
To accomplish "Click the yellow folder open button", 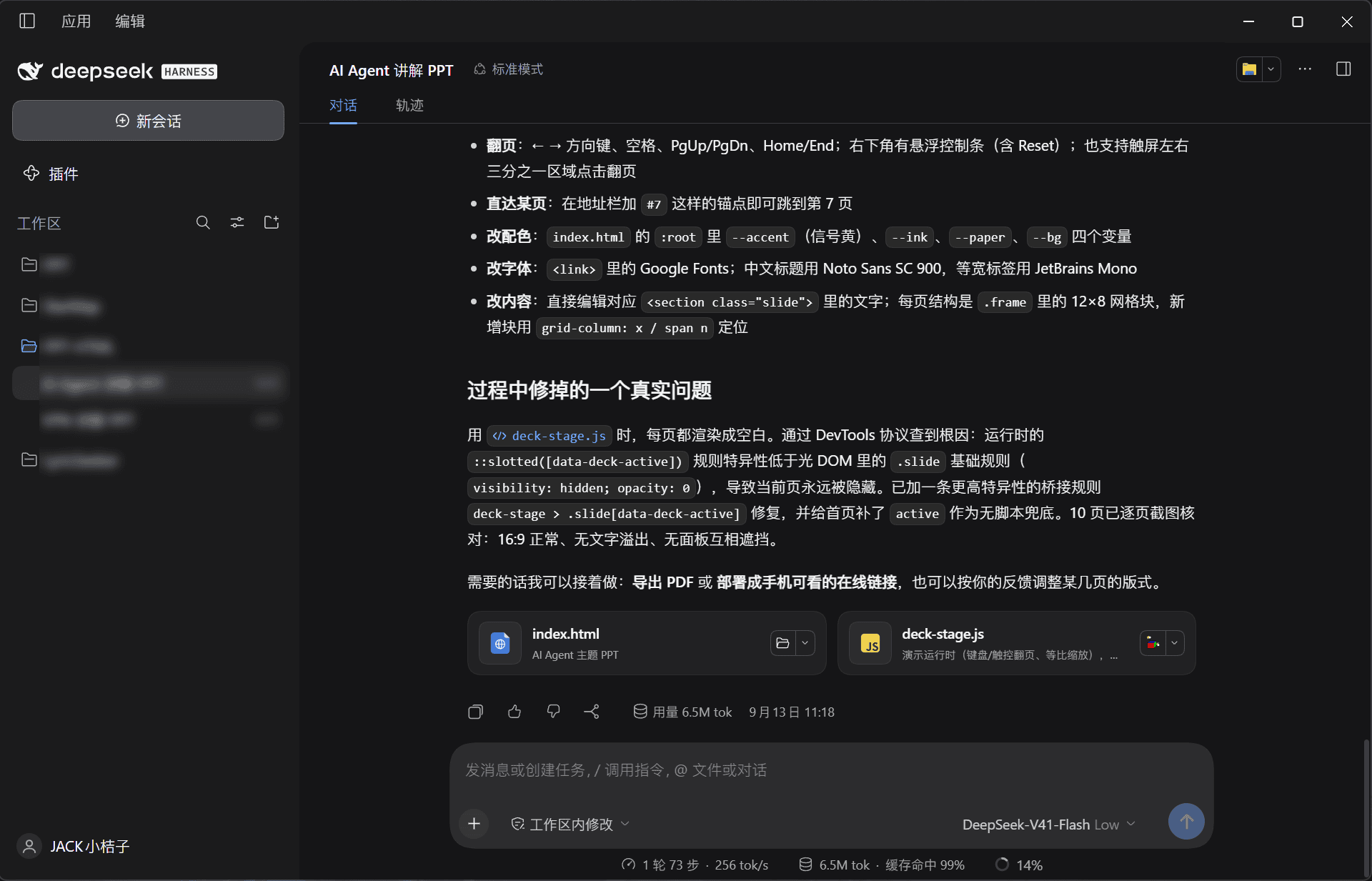I will coord(1249,69).
